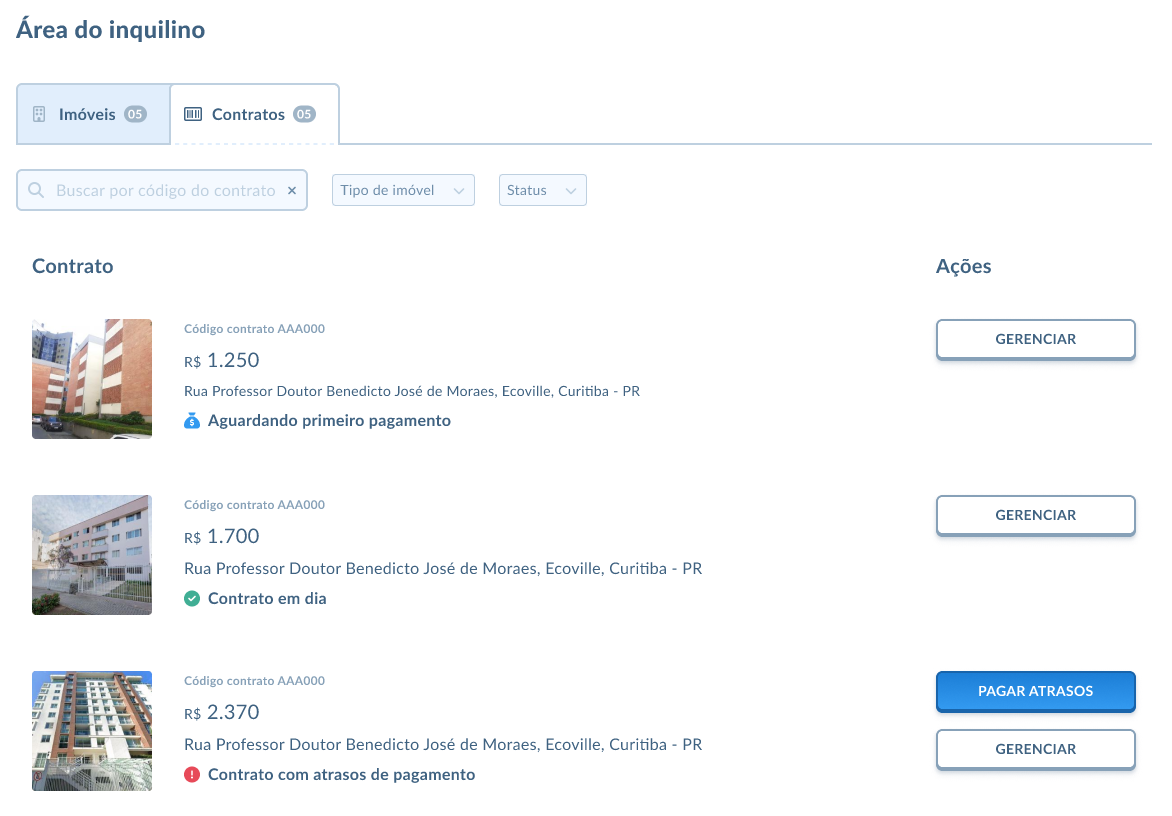The height and width of the screenshot is (816, 1172).
Task: Clear search with the X icon
Action: click(x=292, y=190)
